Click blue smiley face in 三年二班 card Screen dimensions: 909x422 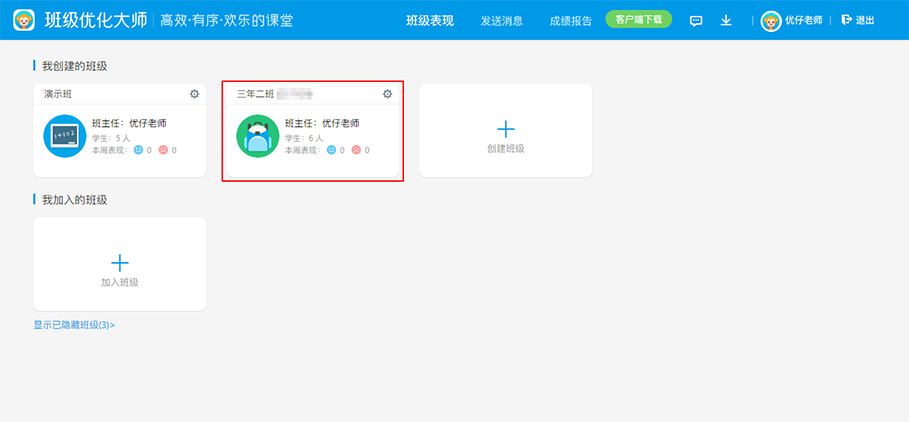coord(331,150)
